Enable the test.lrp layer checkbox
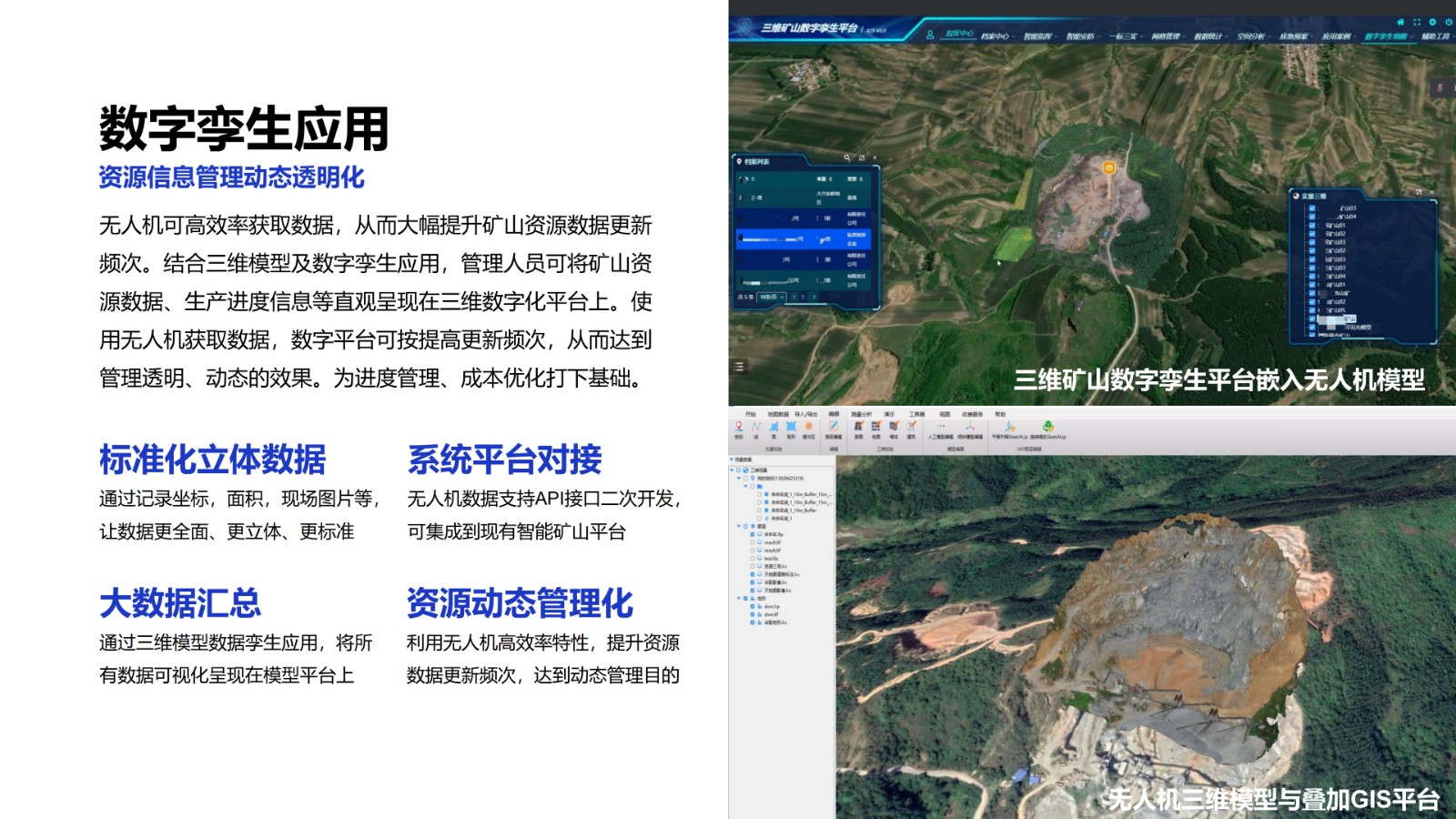Image resolution: width=1456 pixels, height=819 pixels. pos(752,559)
